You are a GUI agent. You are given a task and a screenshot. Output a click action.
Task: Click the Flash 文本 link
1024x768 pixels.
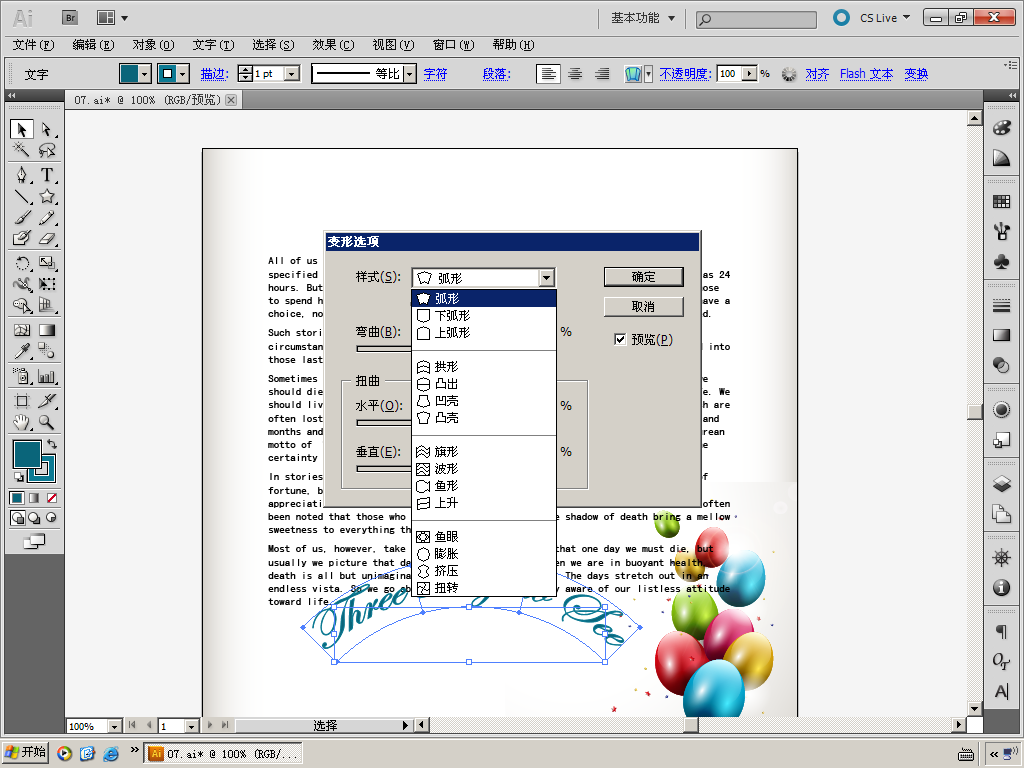pyautogui.click(x=866, y=74)
